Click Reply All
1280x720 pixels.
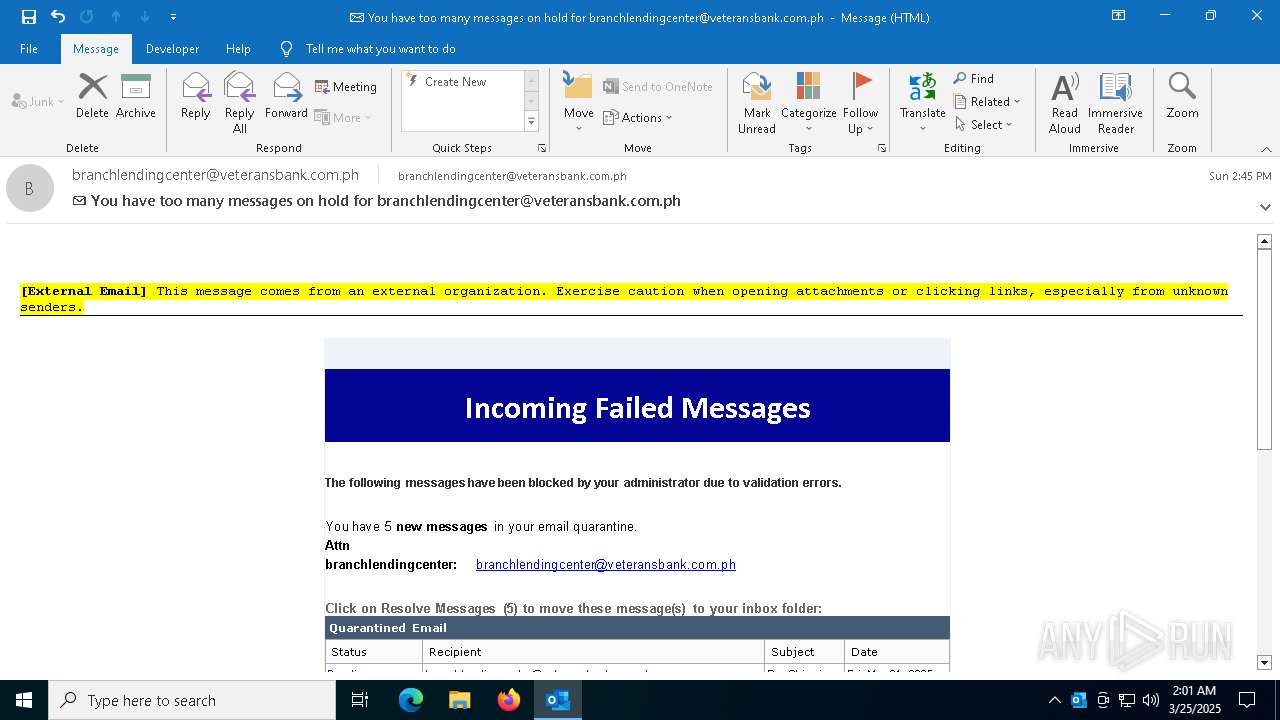[240, 102]
